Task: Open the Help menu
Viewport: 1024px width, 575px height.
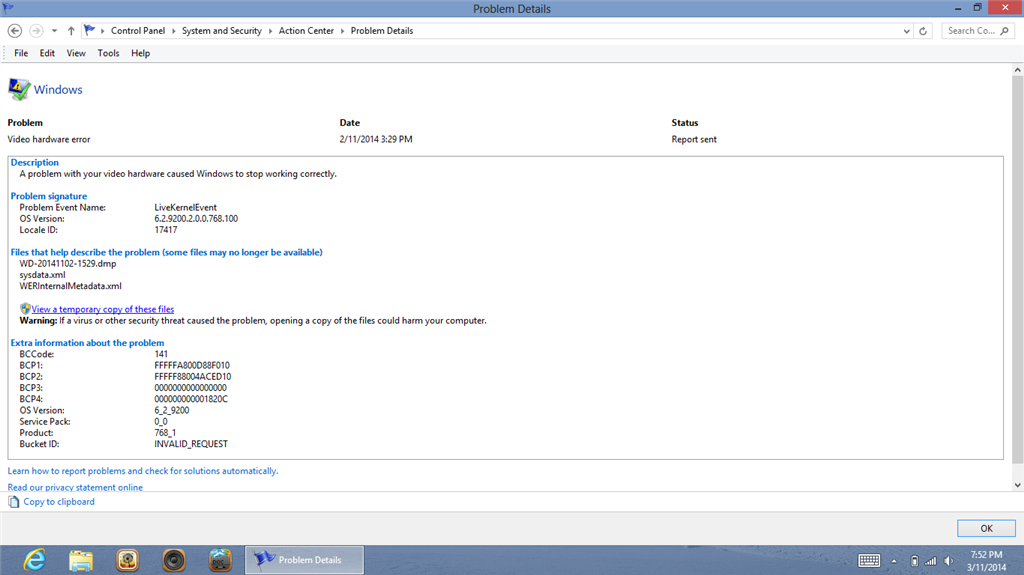Action: tap(140, 53)
